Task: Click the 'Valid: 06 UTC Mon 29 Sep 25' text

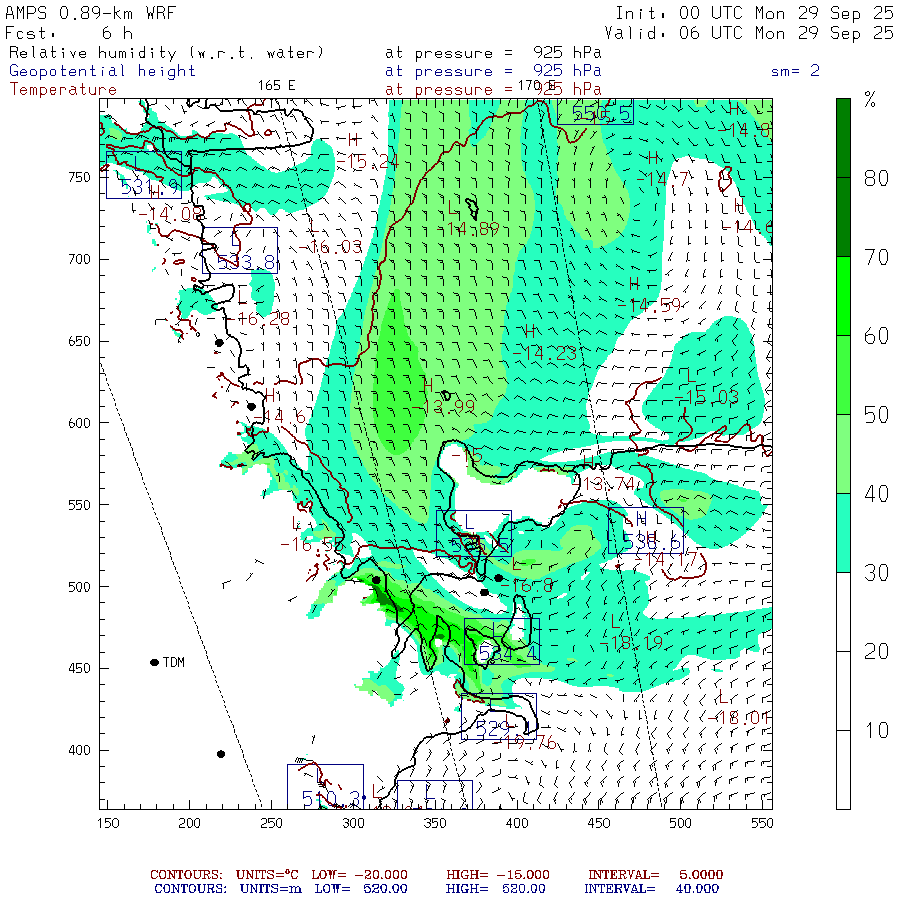Action: 748,33
